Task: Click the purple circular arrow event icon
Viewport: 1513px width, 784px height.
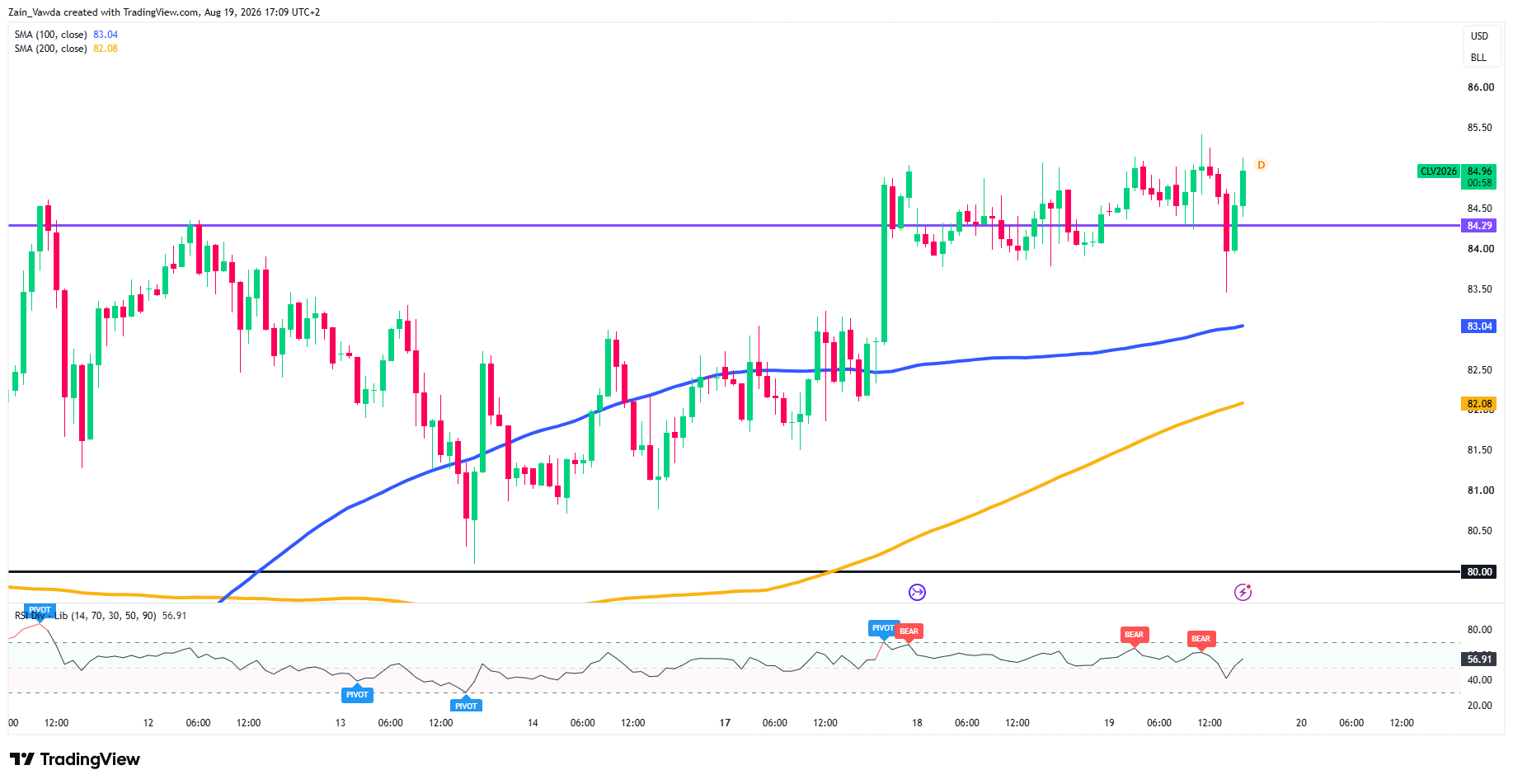Action: click(917, 592)
